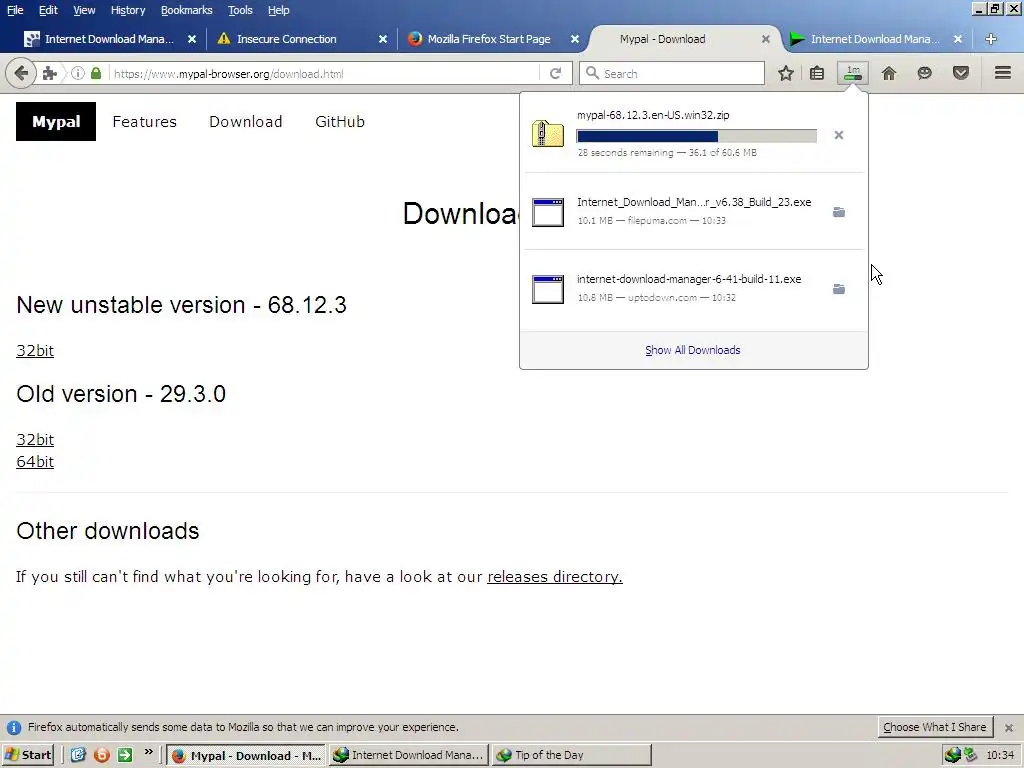Open the Download nav link
The height and width of the screenshot is (768, 1024).
[x=246, y=121]
